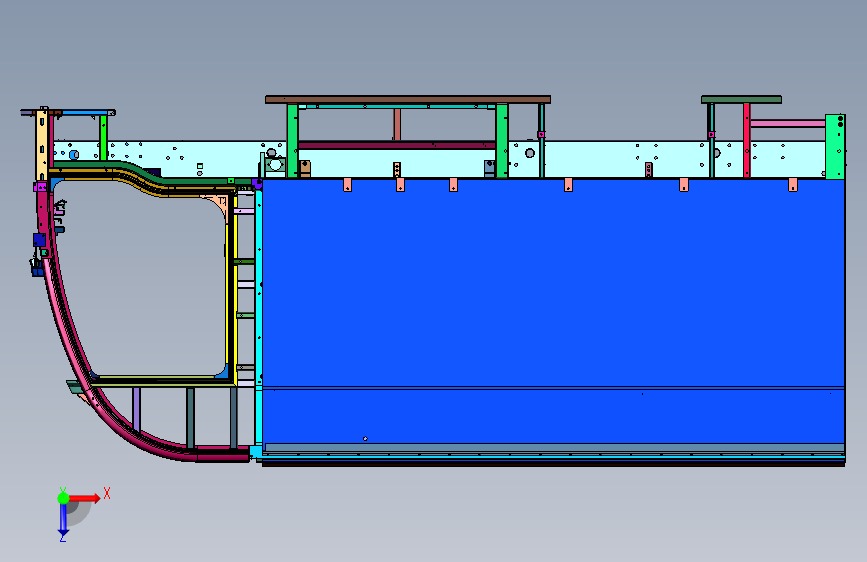Pick the purple vertical strut below the lower frame
Viewport: 867px width, 562px height.
click(136, 409)
